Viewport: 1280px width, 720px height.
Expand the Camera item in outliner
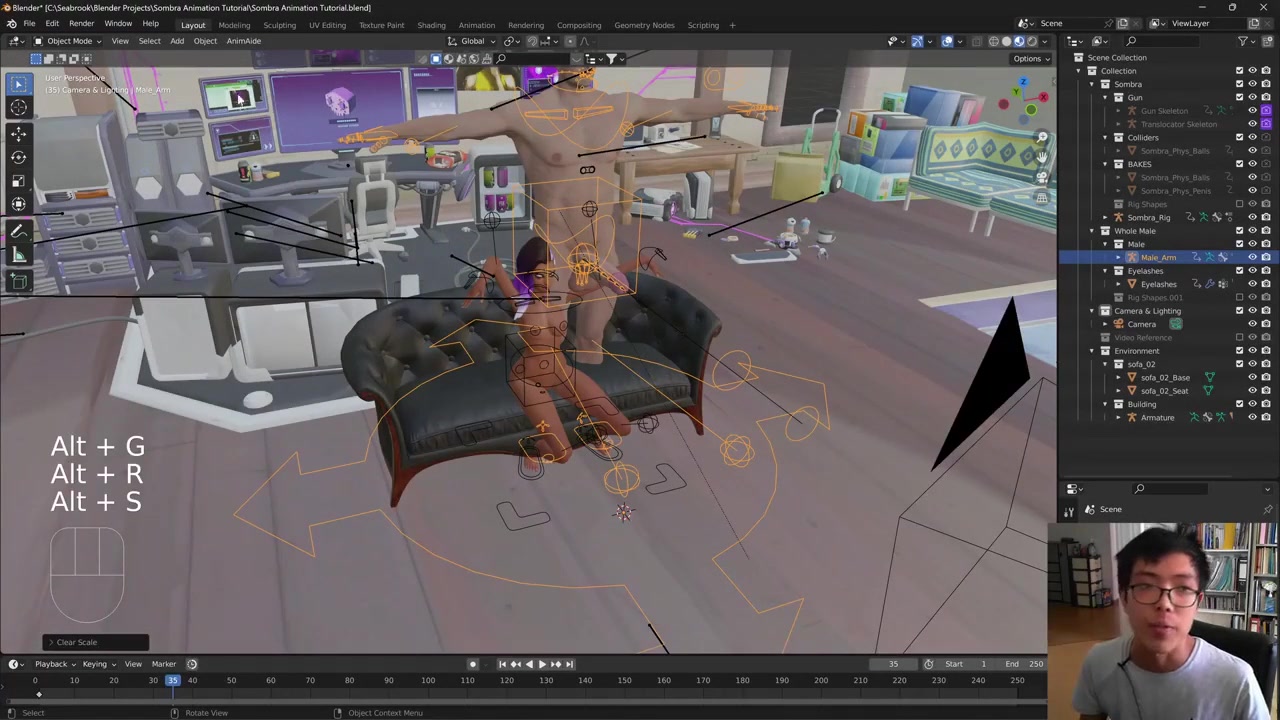pos(1106,324)
